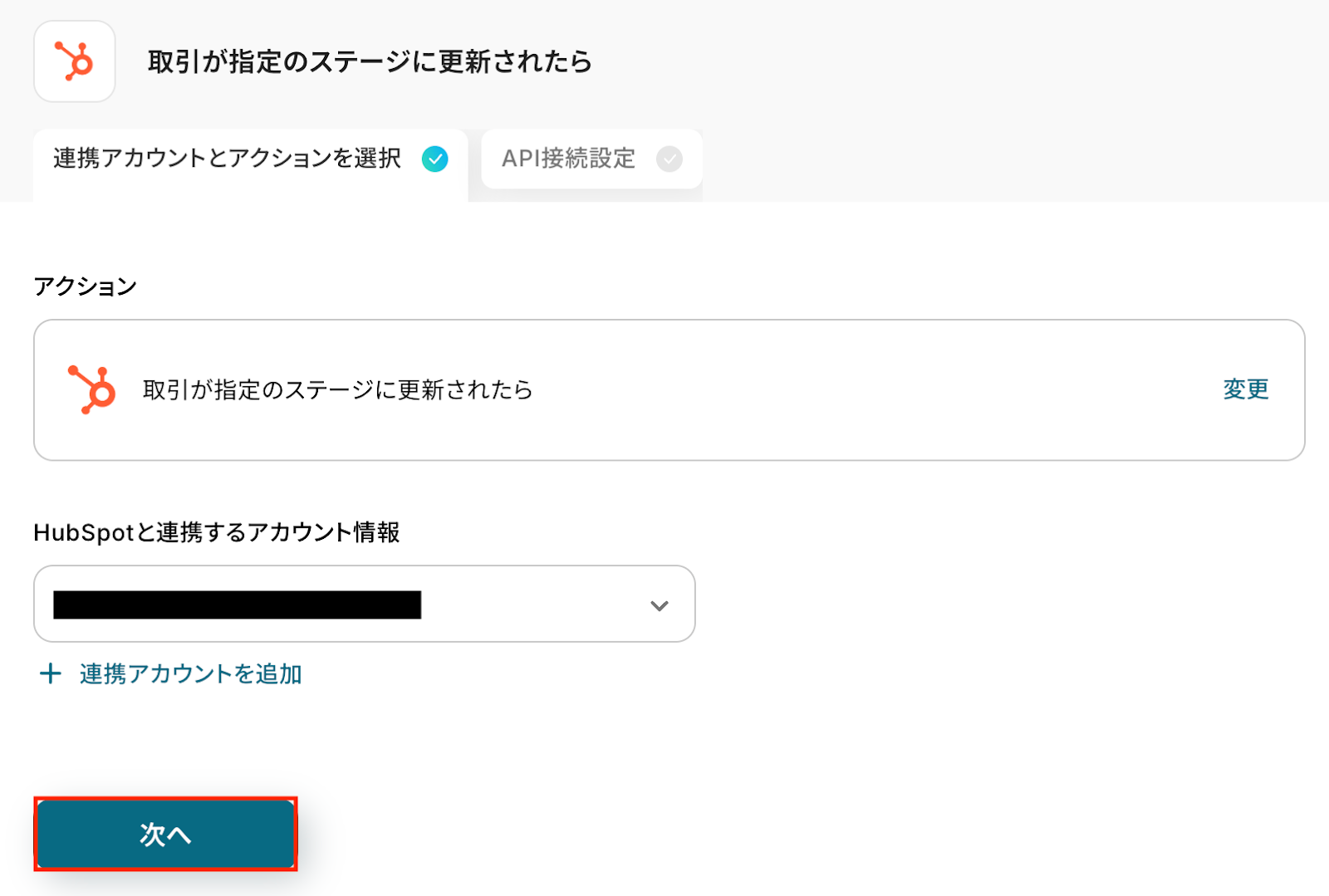Expand the account dropdown chevron arrow

tap(659, 605)
